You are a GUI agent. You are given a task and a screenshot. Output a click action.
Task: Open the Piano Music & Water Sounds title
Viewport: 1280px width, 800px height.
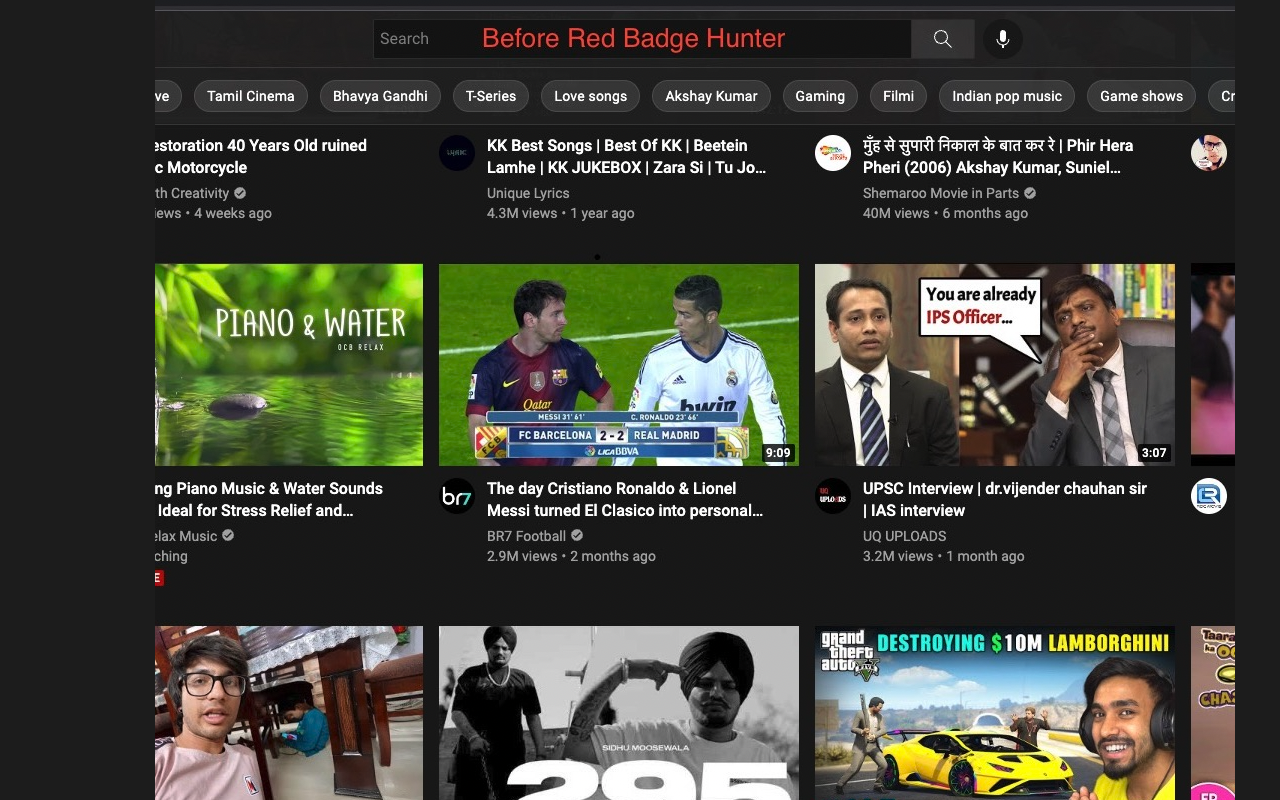pos(269,500)
